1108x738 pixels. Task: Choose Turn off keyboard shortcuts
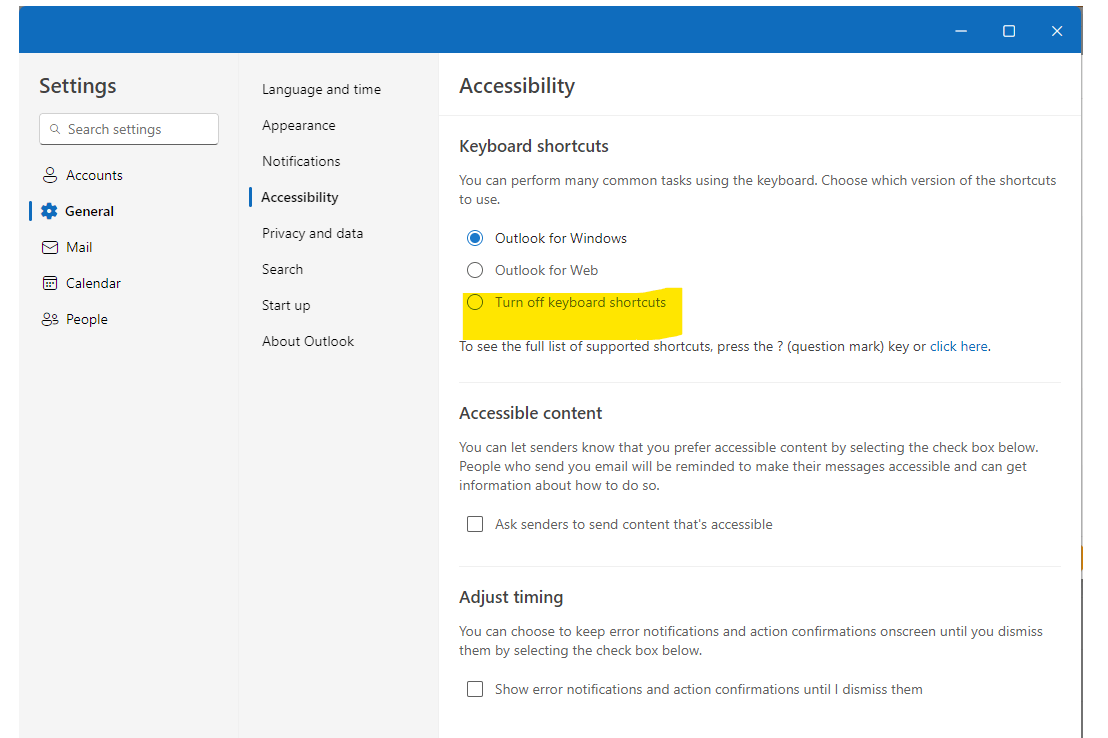tap(475, 303)
